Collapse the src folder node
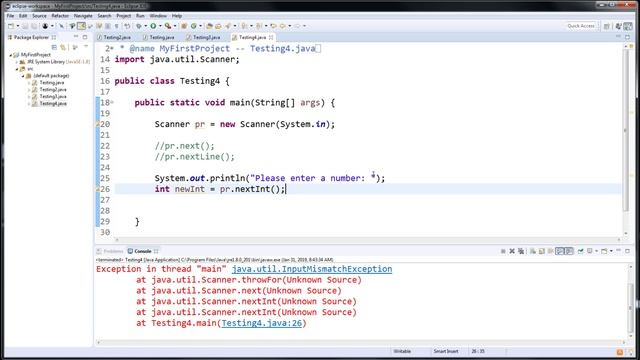The image size is (640, 360). (17, 69)
